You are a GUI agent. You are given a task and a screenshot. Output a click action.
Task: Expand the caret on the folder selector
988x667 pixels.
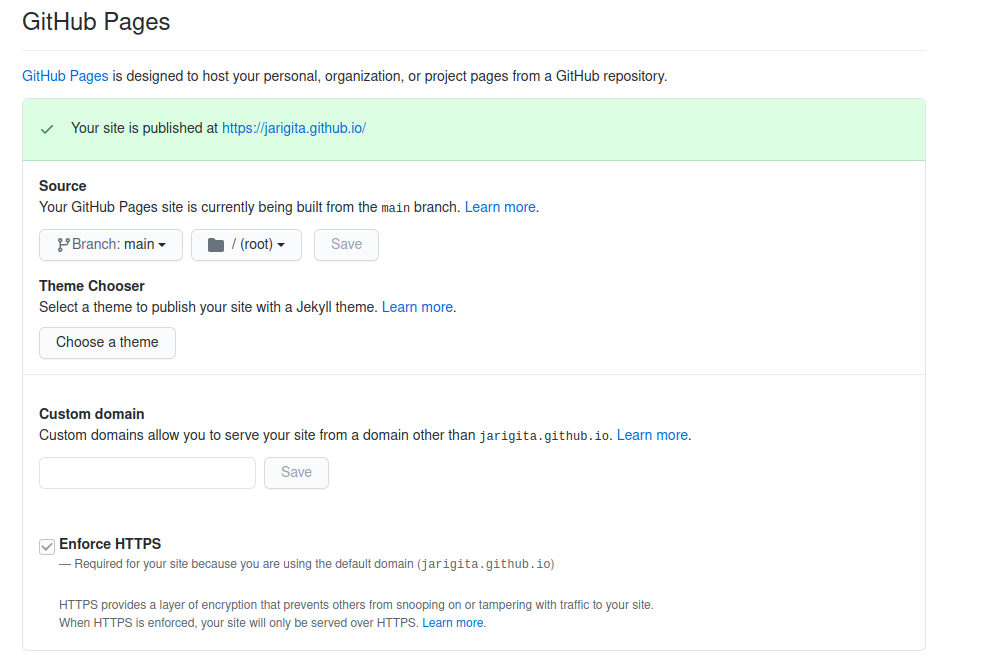(x=280, y=245)
